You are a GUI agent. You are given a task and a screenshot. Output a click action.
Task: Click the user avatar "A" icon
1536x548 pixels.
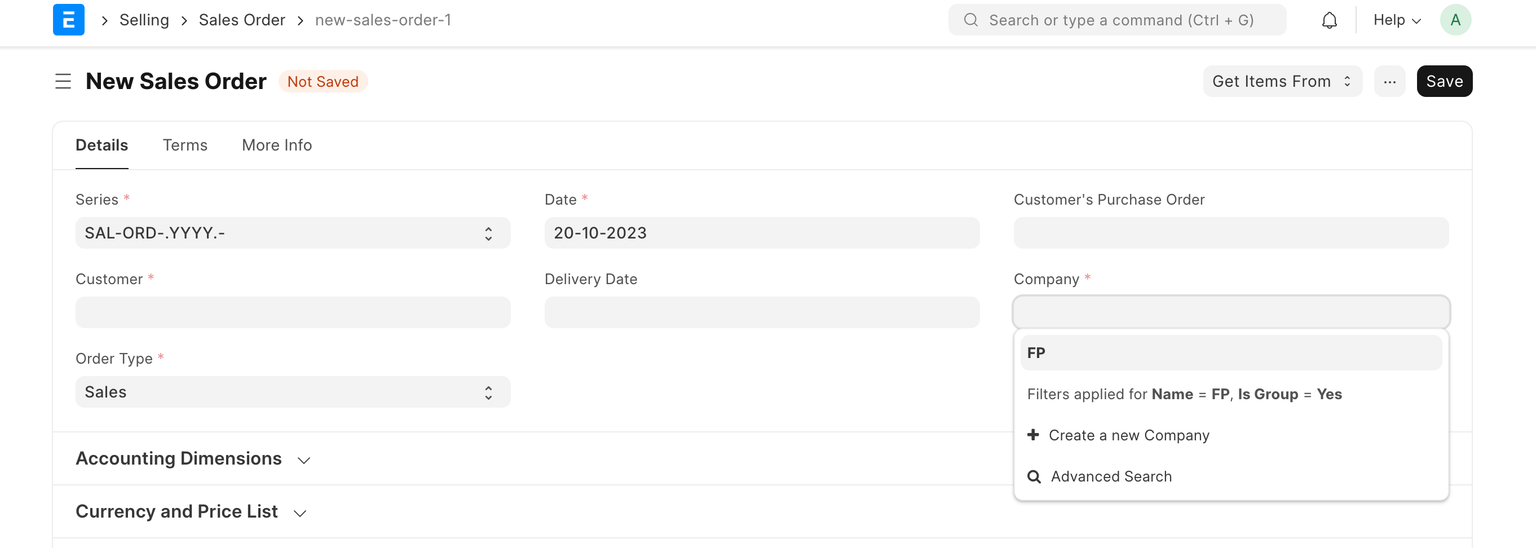coord(1455,20)
